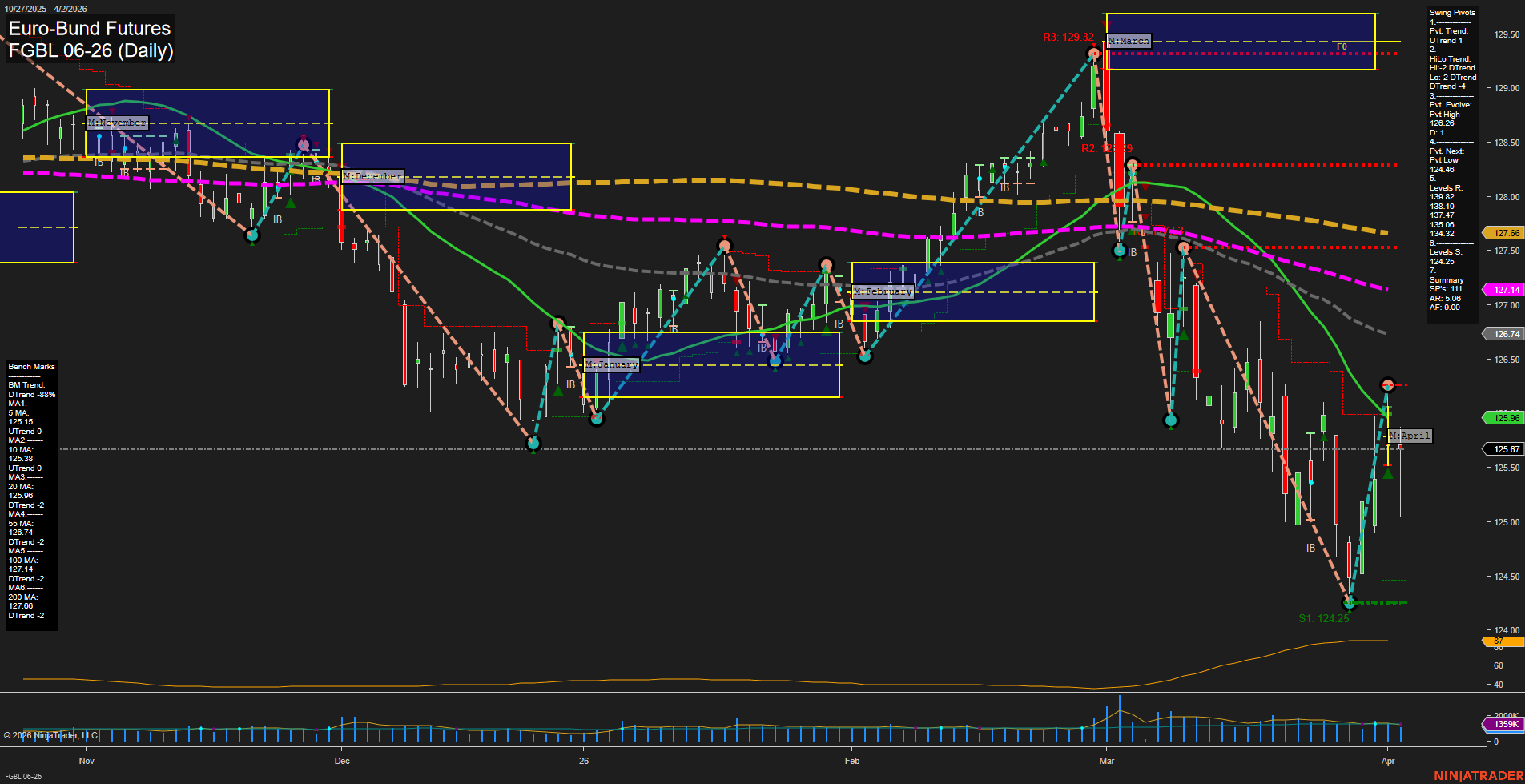Click the swing low pivot circle above S1
This screenshot has height=784, width=1525.
pos(1350,602)
